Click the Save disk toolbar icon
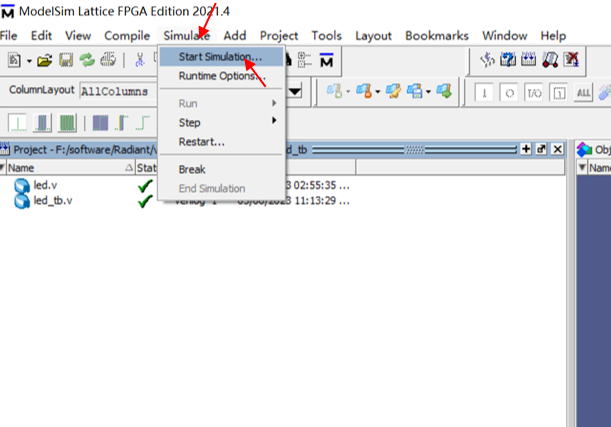The width and height of the screenshot is (611, 427). click(x=66, y=60)
